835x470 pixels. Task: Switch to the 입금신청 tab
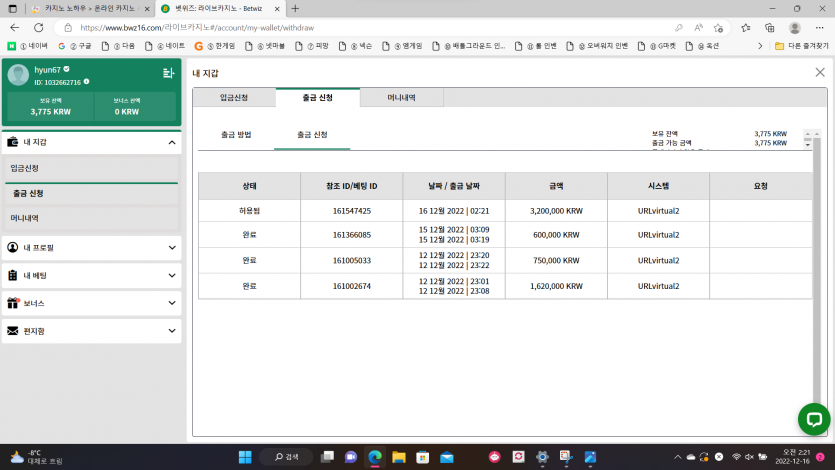click(234, 97)
